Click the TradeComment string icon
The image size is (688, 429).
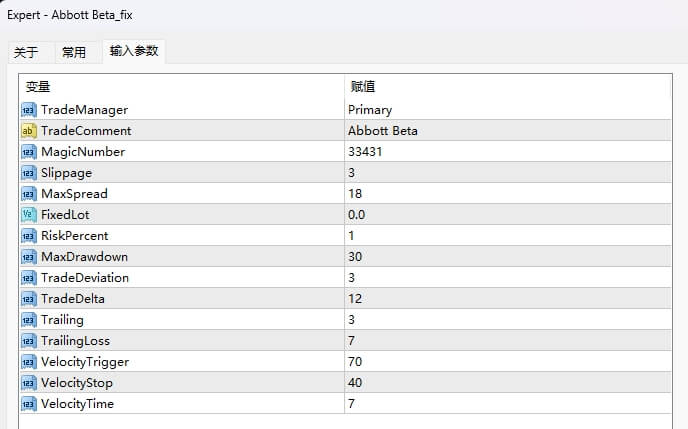point(28,131)
